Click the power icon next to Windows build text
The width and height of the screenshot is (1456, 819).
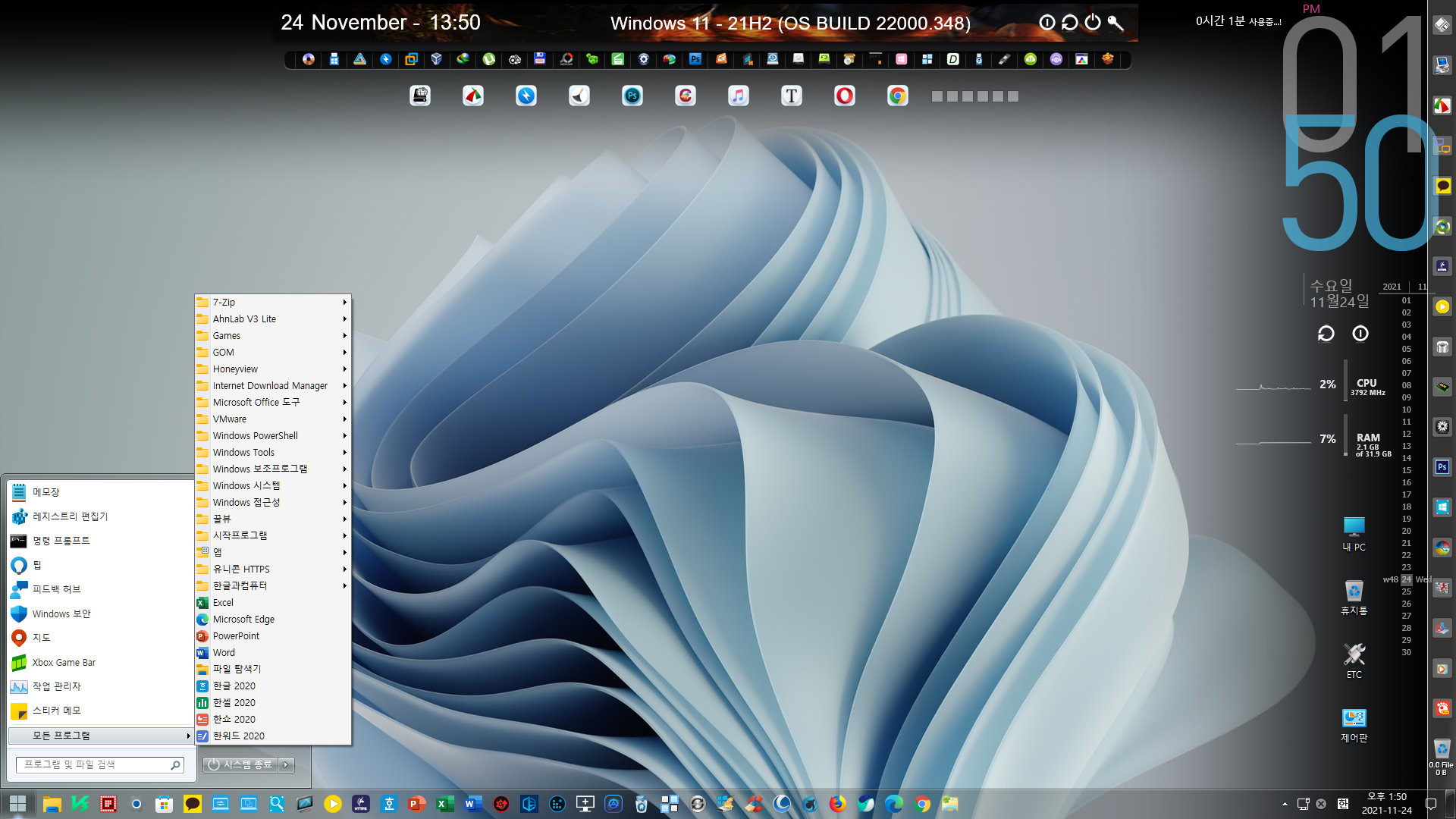pos(1093,22)
